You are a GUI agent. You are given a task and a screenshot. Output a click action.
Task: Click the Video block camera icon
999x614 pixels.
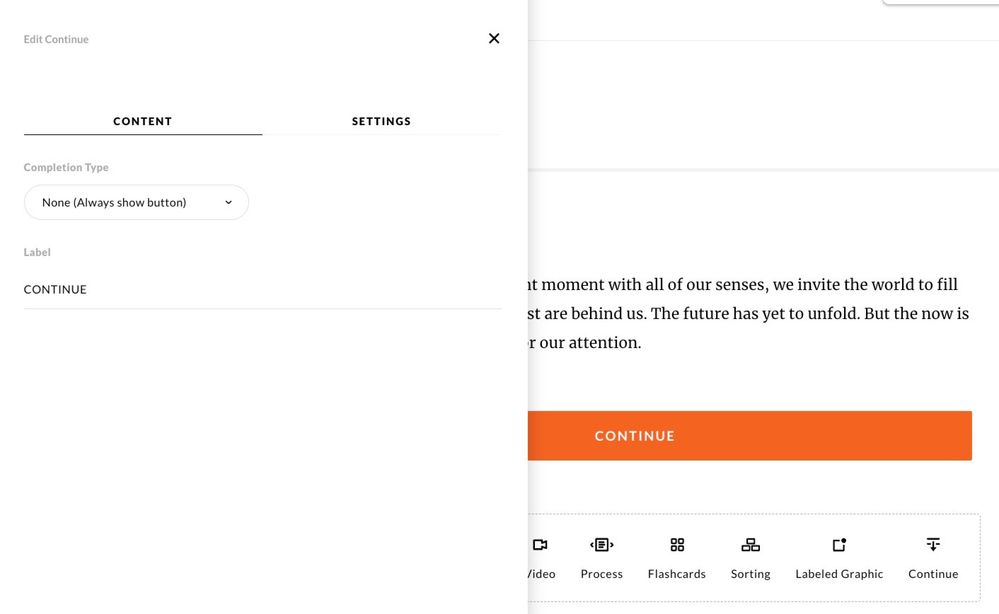coord(540,545)
